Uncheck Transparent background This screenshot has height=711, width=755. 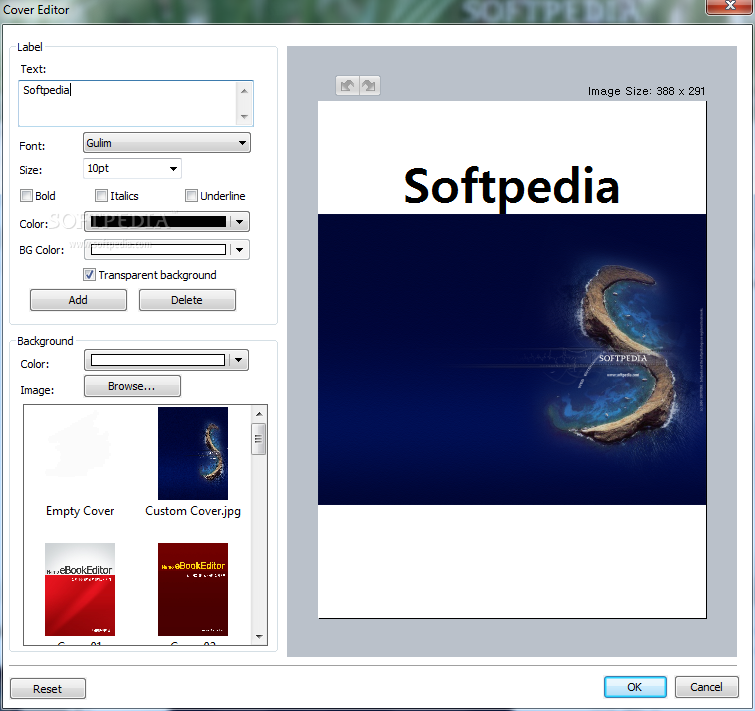coord(89,275)
